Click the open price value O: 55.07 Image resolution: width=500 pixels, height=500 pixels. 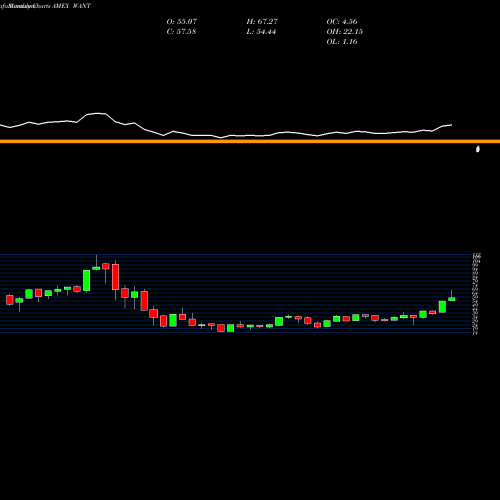(182, 22)
